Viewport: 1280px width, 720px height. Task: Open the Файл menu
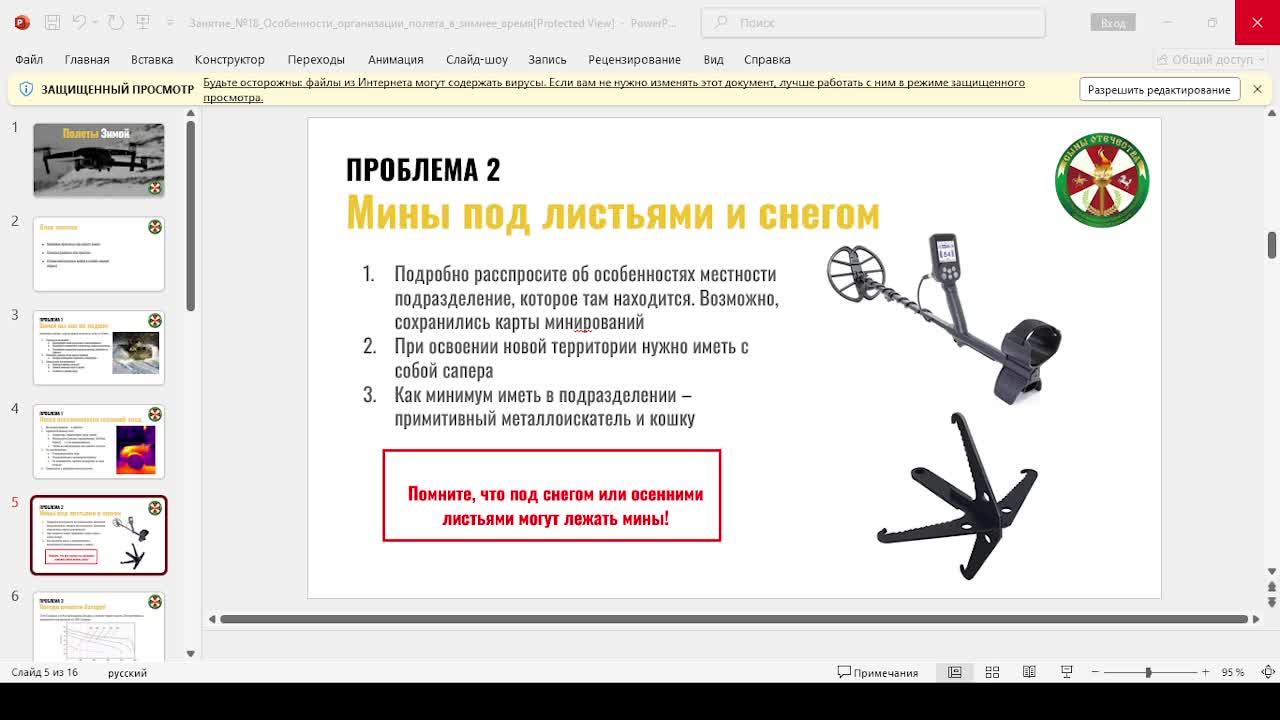(29, 59)
